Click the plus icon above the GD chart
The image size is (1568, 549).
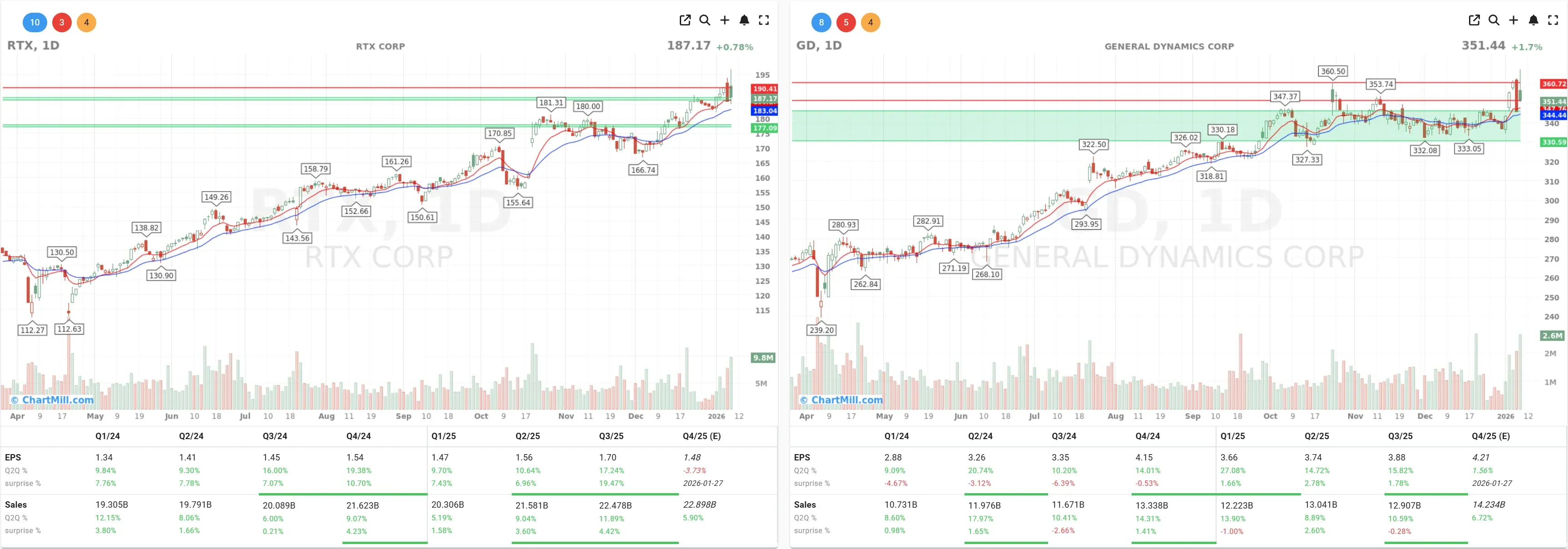tap(1514, 20)
